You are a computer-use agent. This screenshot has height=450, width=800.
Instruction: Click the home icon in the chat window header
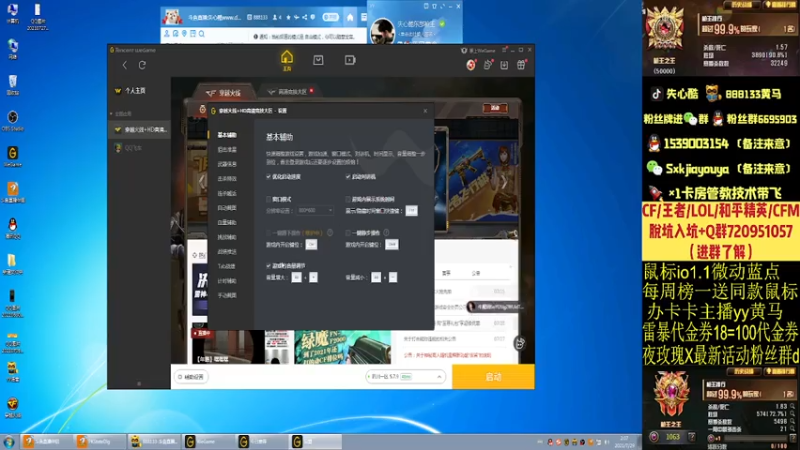pyautogui.click(x=350, y=17)
